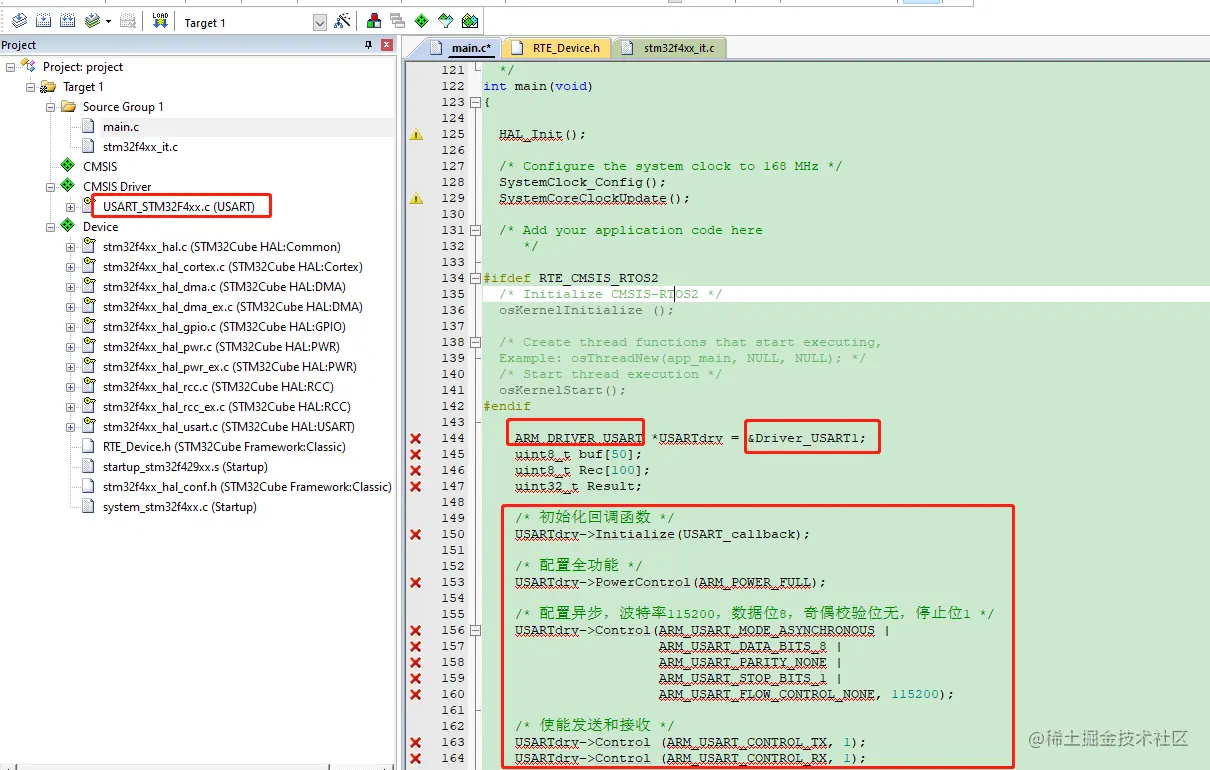Click the Project: project root icon
This screenshot has height=770, width=1210.
28,66
